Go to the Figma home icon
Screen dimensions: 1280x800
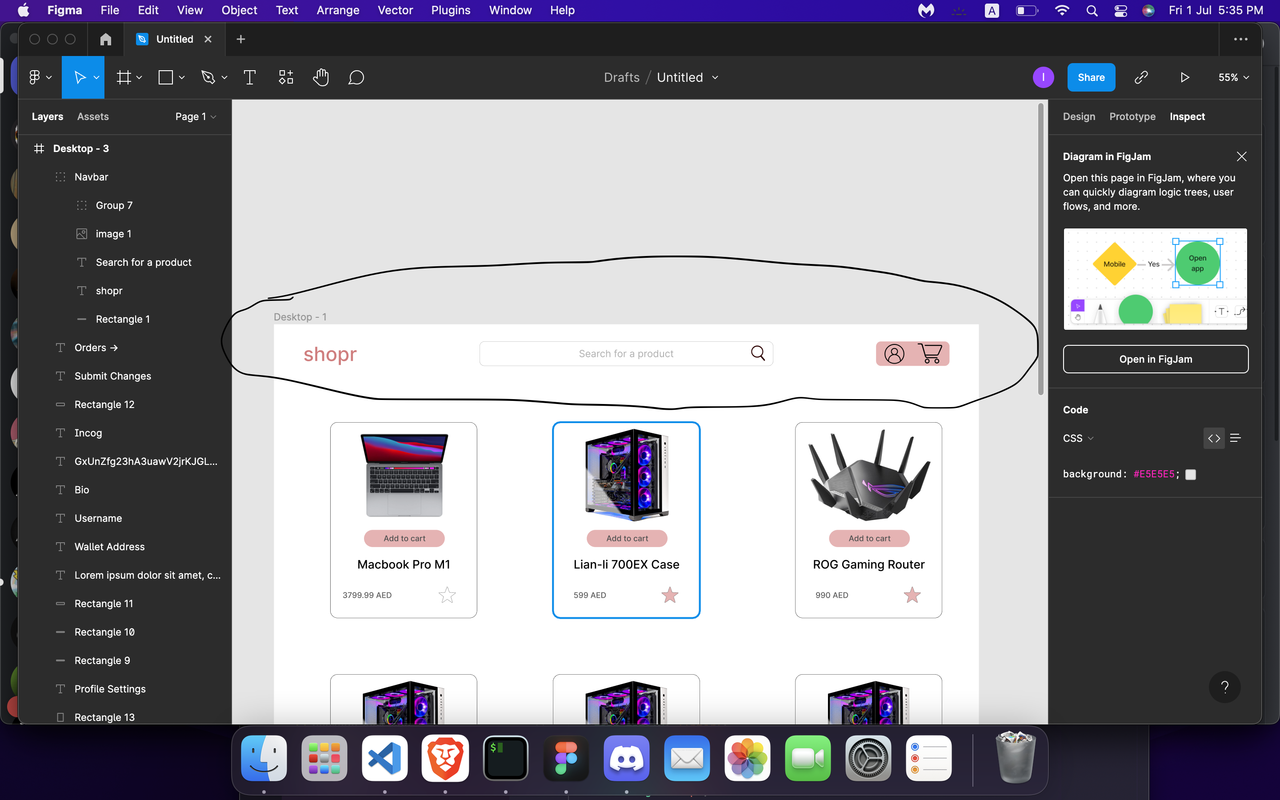pyautogui.click(x=106, y=39)
